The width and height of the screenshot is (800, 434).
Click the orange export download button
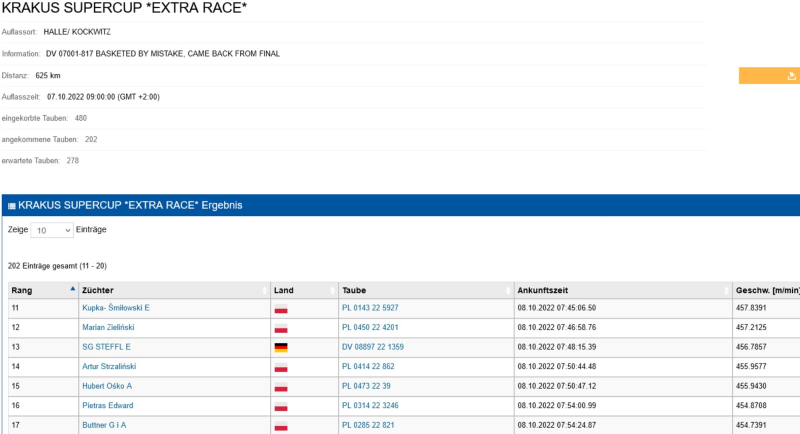791,75
